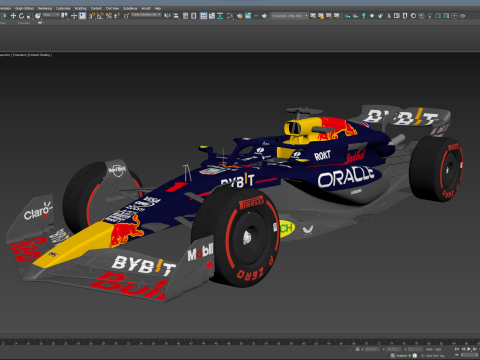Open the Material Editor
This screenshot has height=360, width=480.
tap(230, 16)
